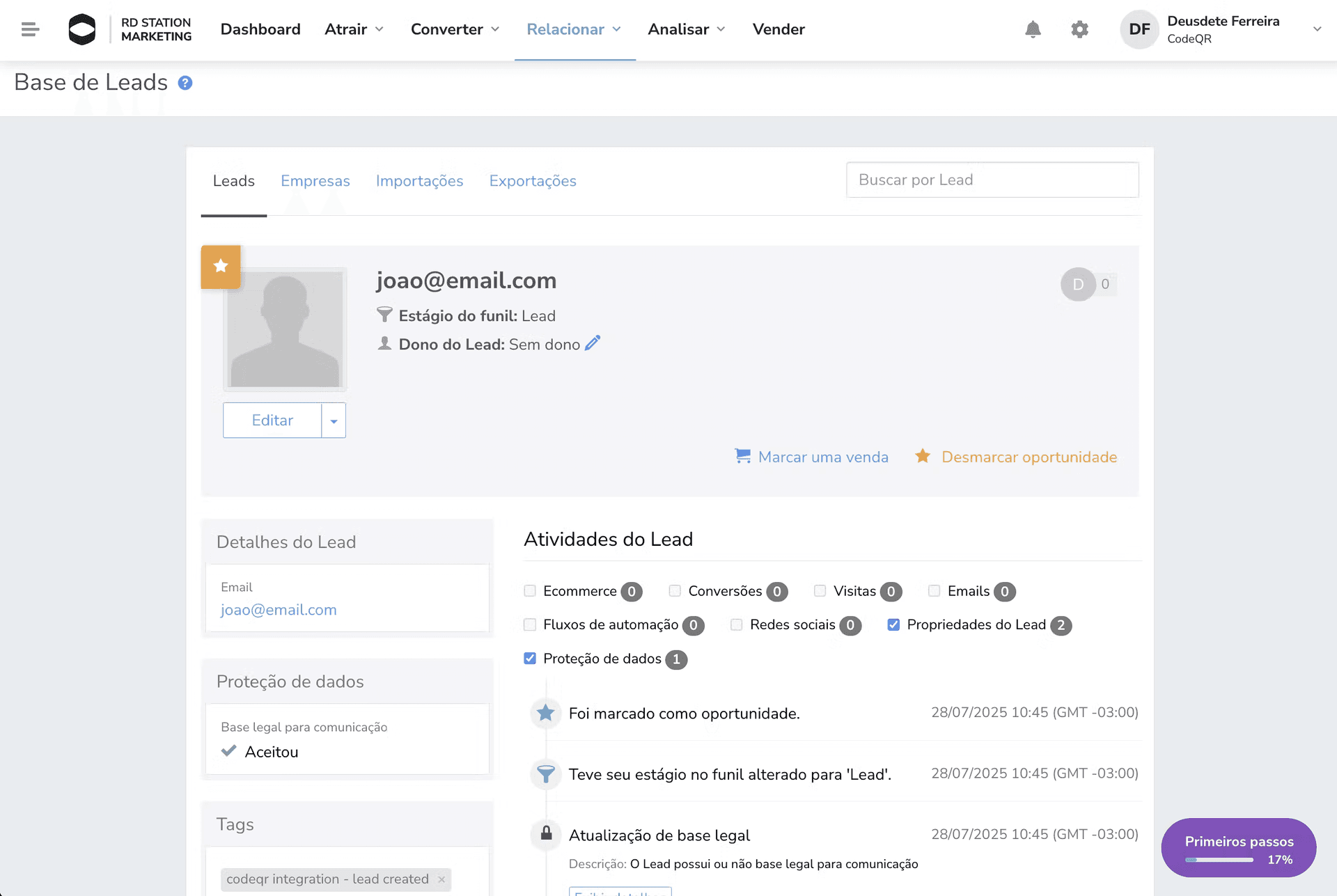Open the settings gear
Screen dimensions: 1337x896
pos(1079,29)
